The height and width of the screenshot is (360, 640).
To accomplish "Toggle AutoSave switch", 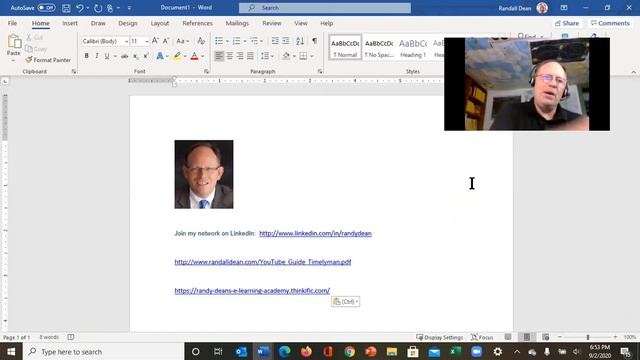I will 46,8.
